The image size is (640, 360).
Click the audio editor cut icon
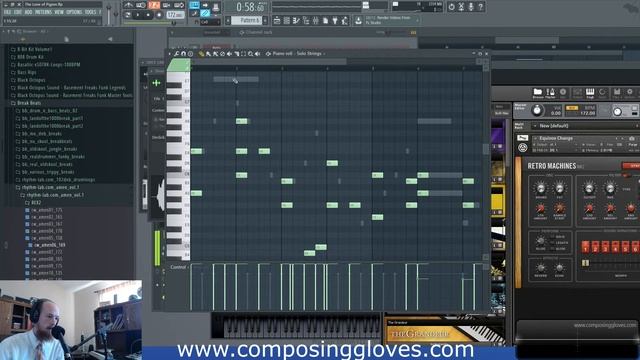(x=461, y=7)
